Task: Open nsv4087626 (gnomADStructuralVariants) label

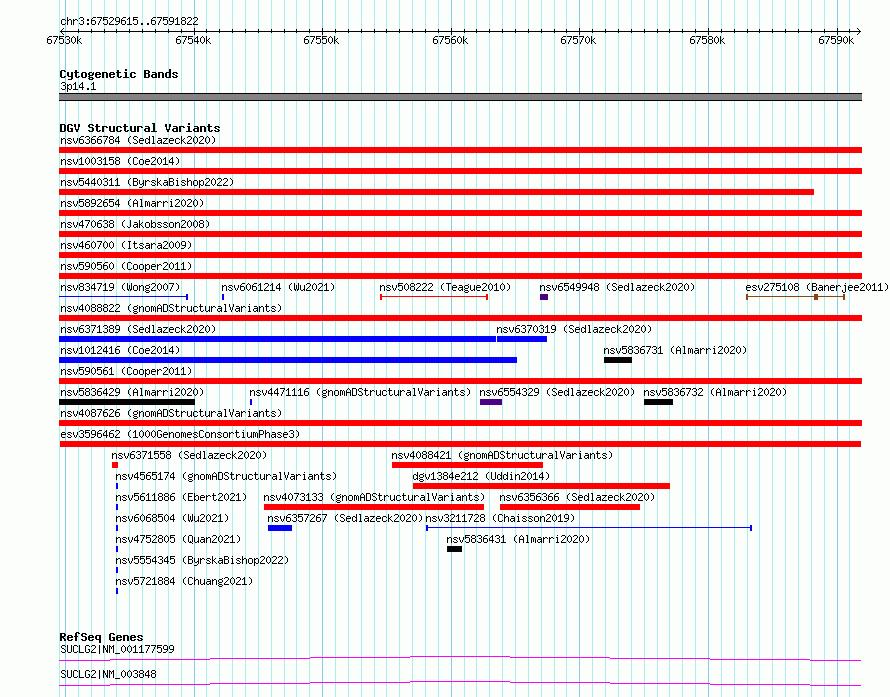Action: pos(171,413)
